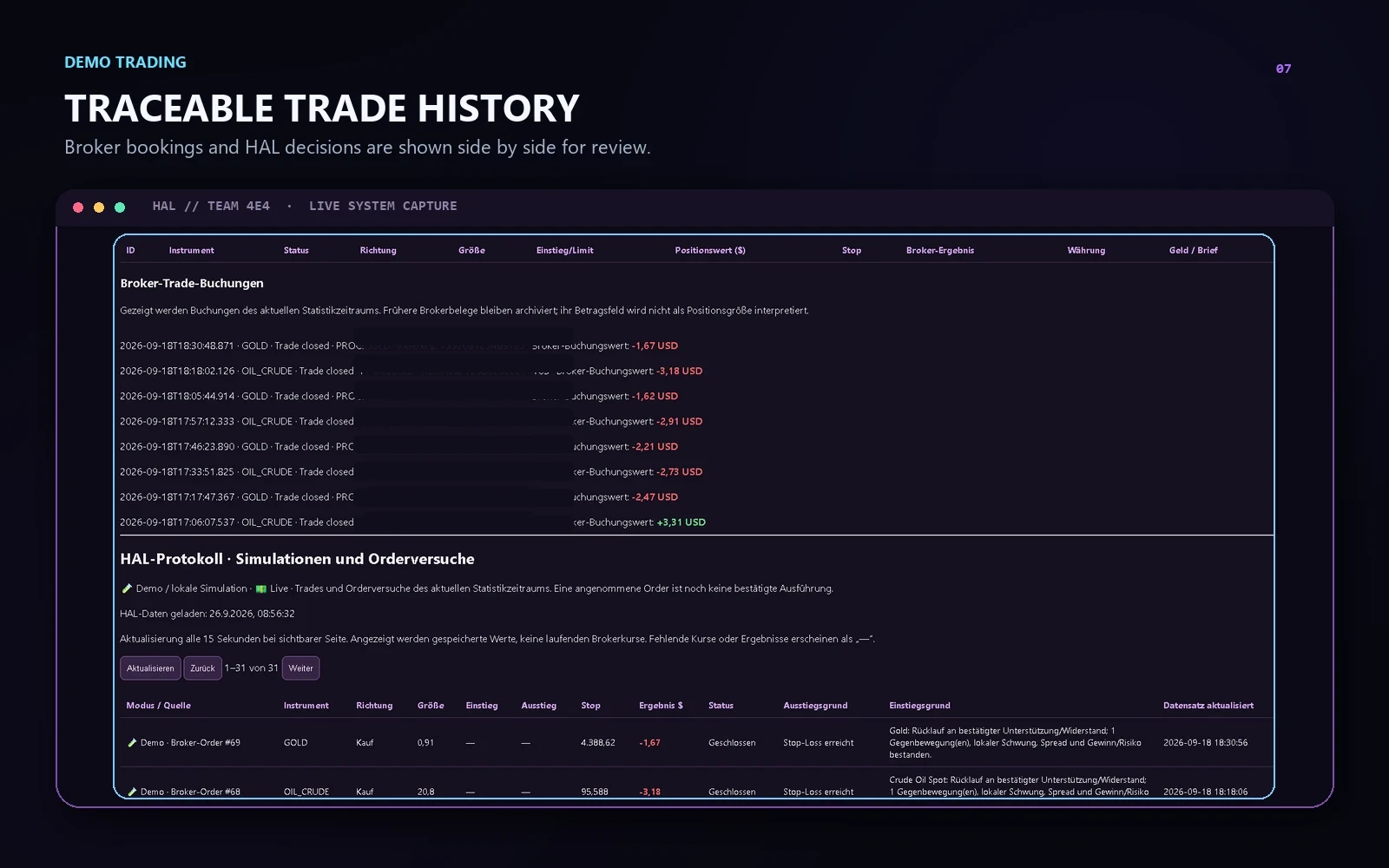Click the booking value -3,18 USD

coord(679,371)
